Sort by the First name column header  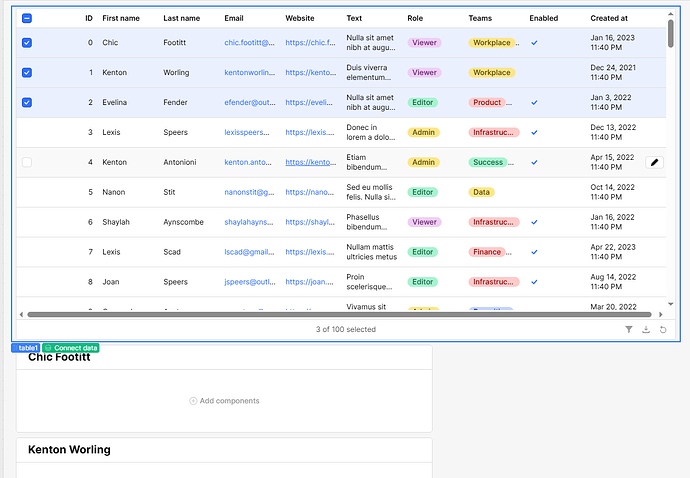121,18
